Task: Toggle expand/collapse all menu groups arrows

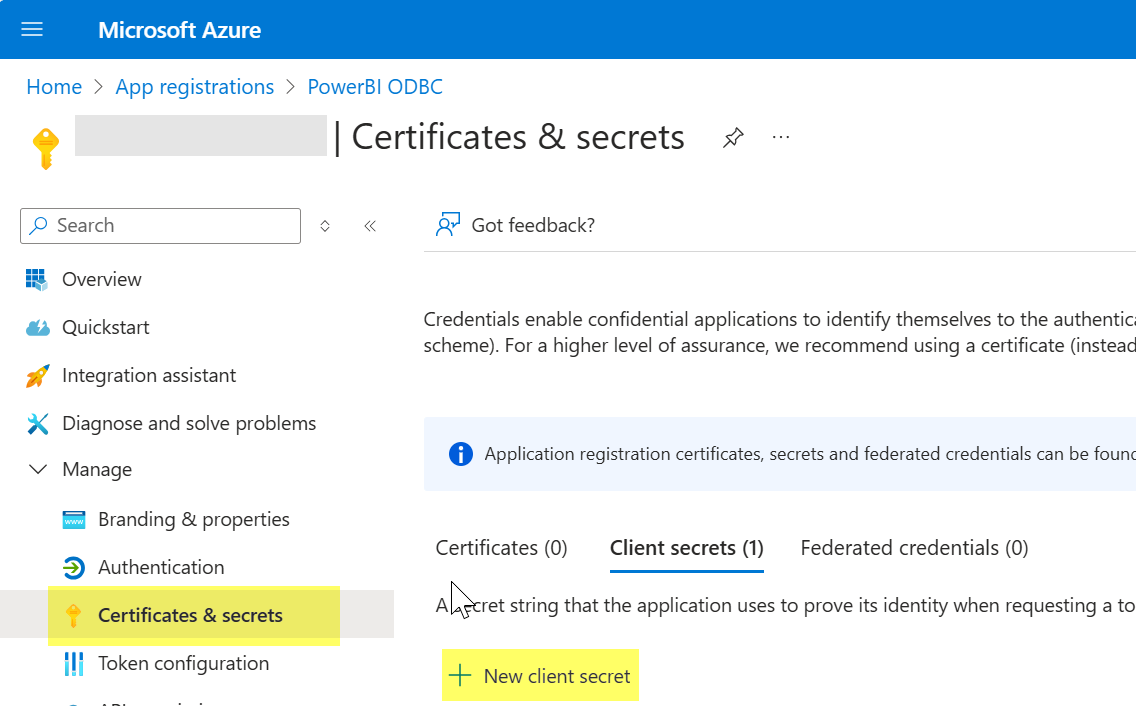Action: [x=325, y=225]
